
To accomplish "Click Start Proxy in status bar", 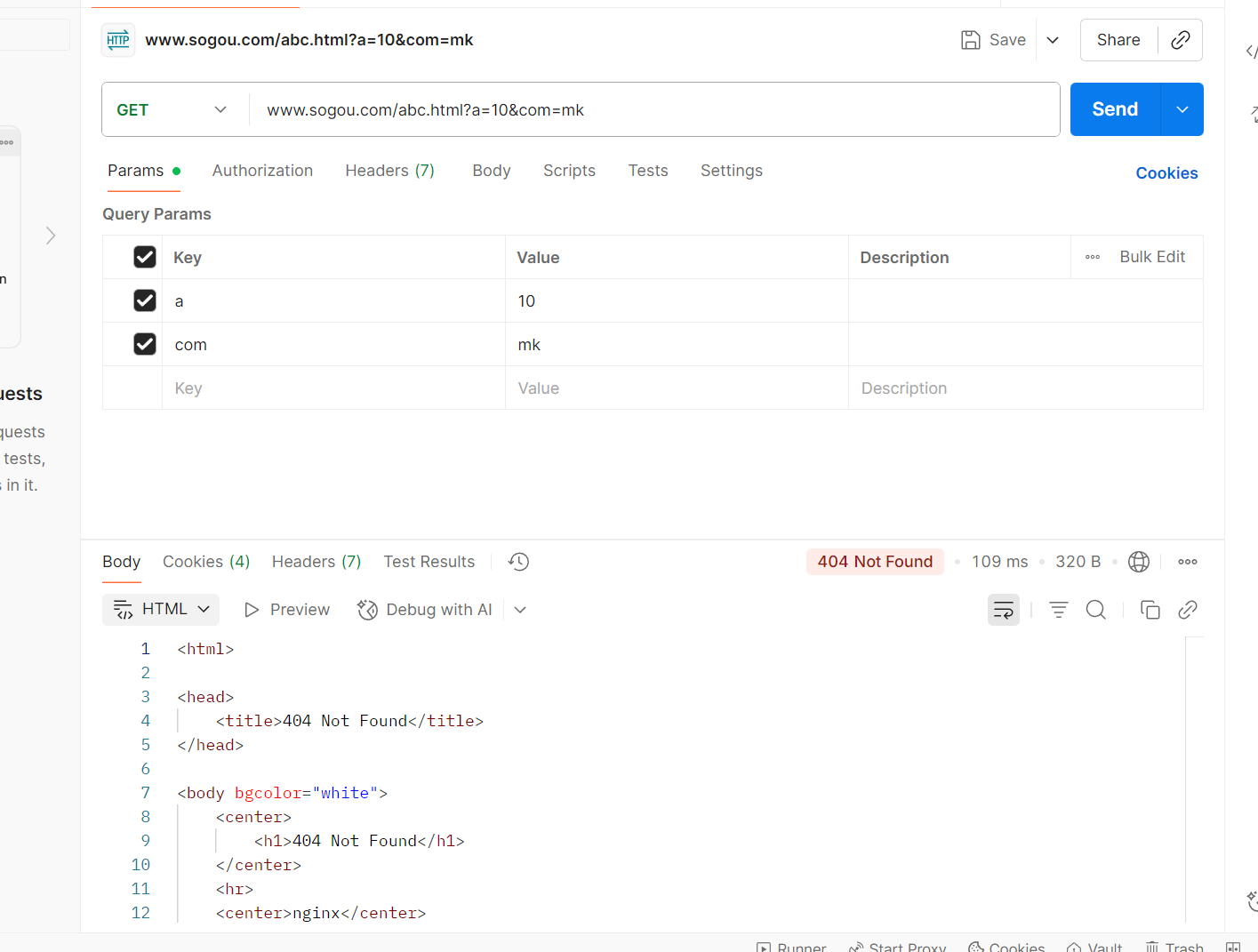I will click(897, 948).
